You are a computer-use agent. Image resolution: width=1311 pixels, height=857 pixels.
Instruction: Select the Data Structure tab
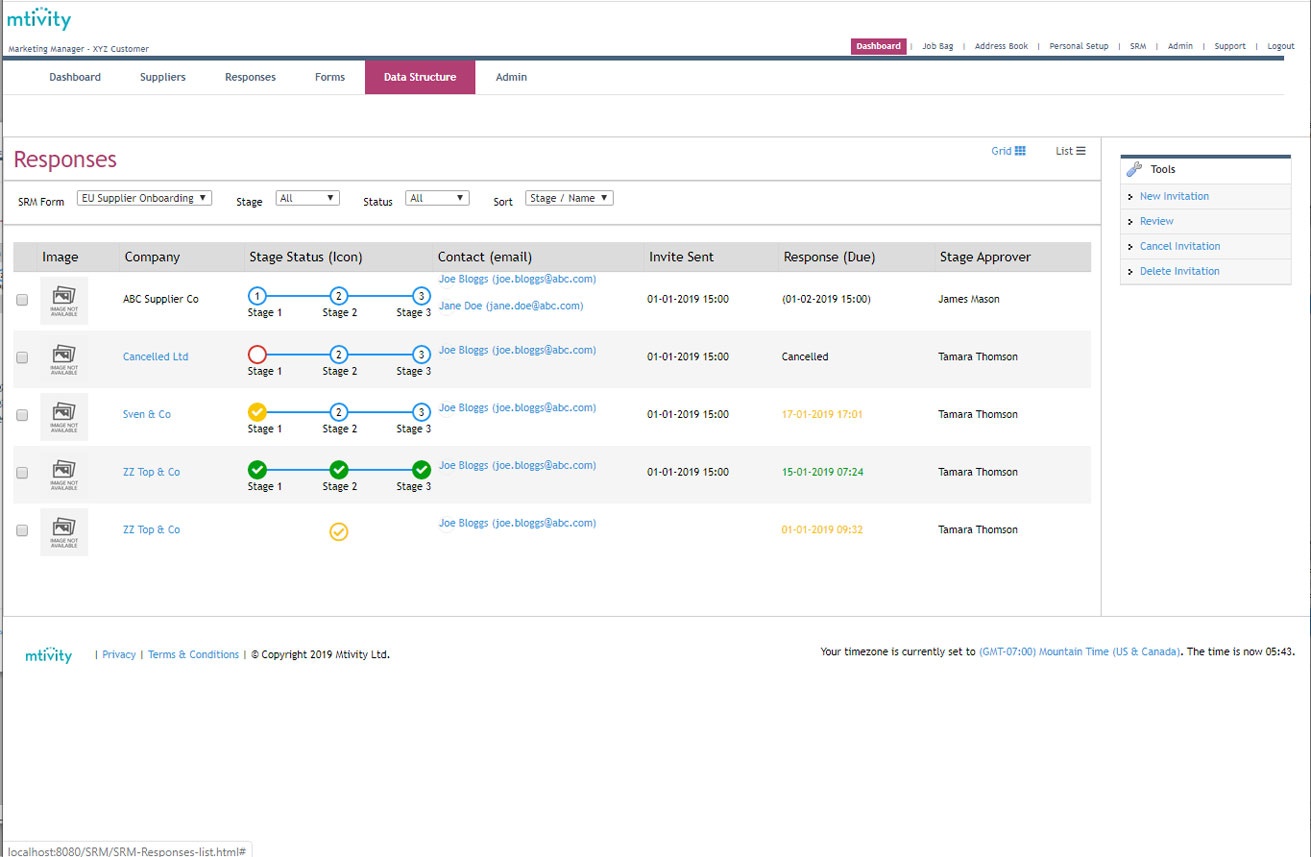[x=420, y=77]
